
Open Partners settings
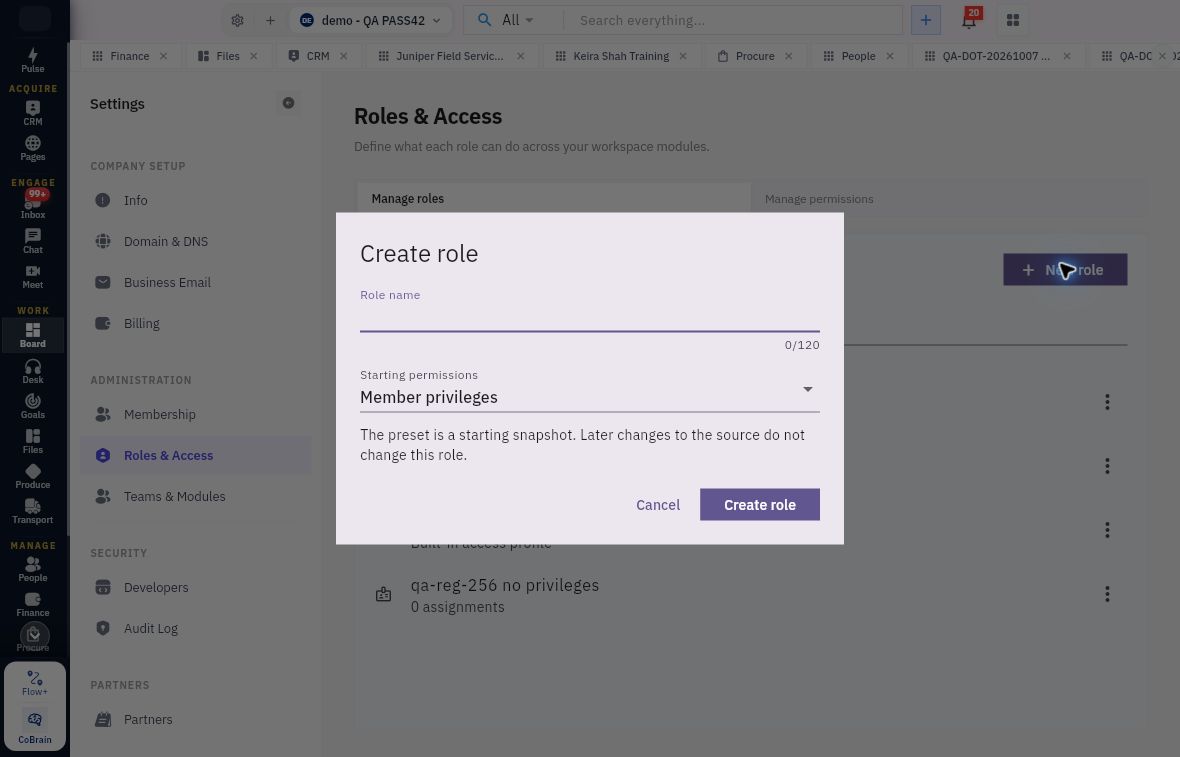[196, 719]
